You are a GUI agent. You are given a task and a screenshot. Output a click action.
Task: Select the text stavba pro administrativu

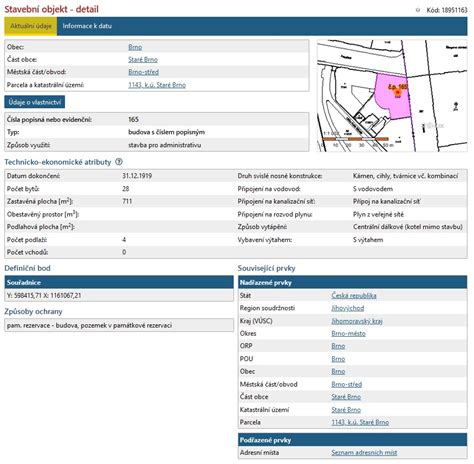tap(165, 145)
